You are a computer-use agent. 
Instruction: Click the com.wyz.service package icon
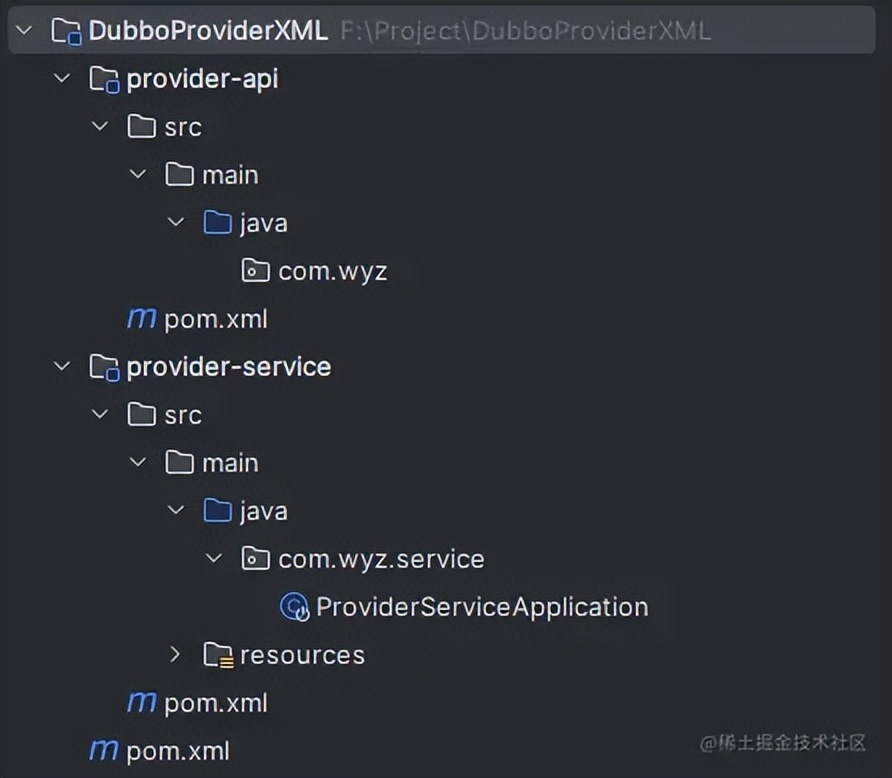(255, 558)
